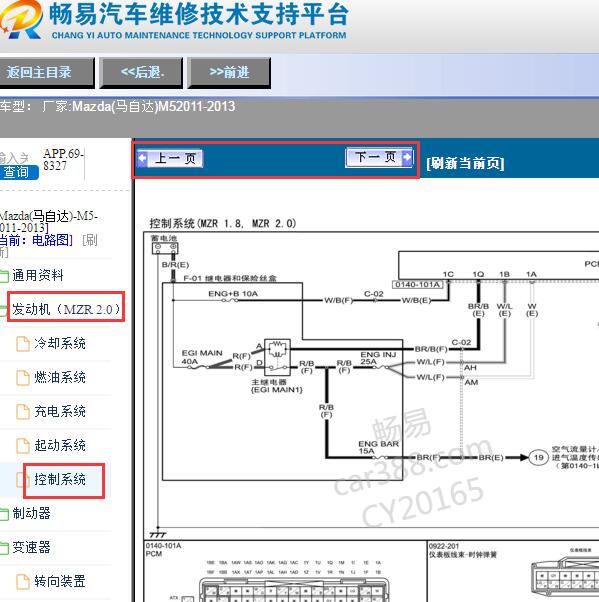Screen dimensions: 599x602
Task: Expand the 制动器 folder
Action: click(x=31, y=513)
